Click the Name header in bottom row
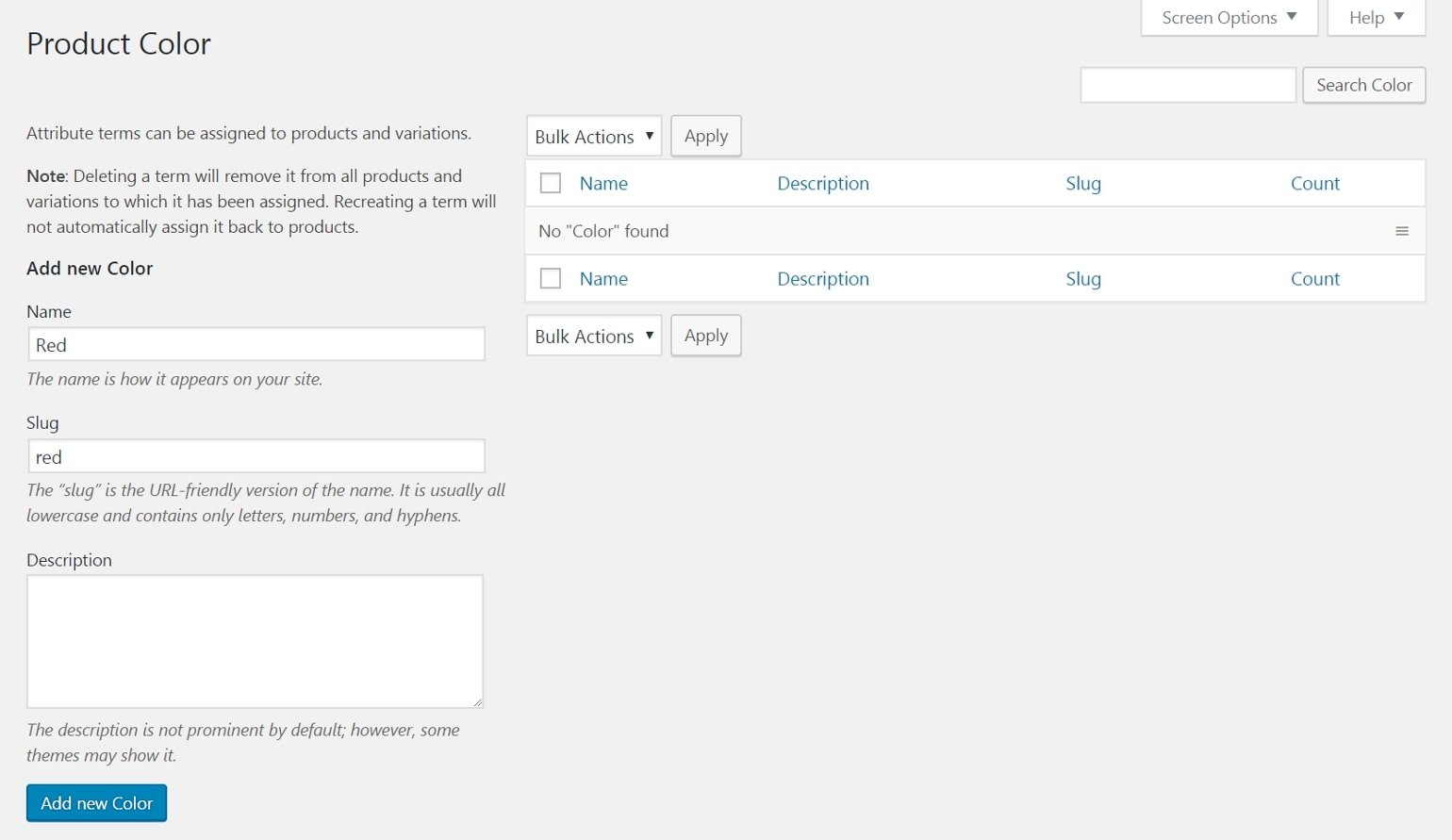The image size is (1452, 840). pos(602,278)
